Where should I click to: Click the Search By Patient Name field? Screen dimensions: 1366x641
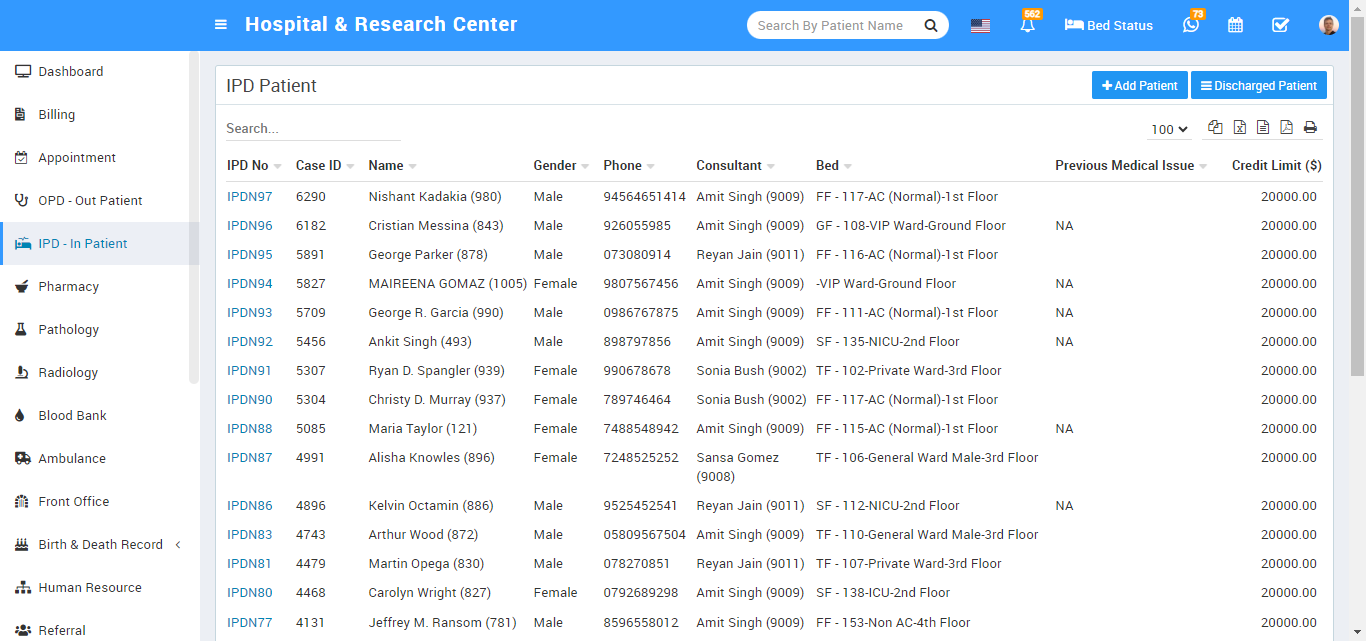pyautogui.click(x=835, y=26)
